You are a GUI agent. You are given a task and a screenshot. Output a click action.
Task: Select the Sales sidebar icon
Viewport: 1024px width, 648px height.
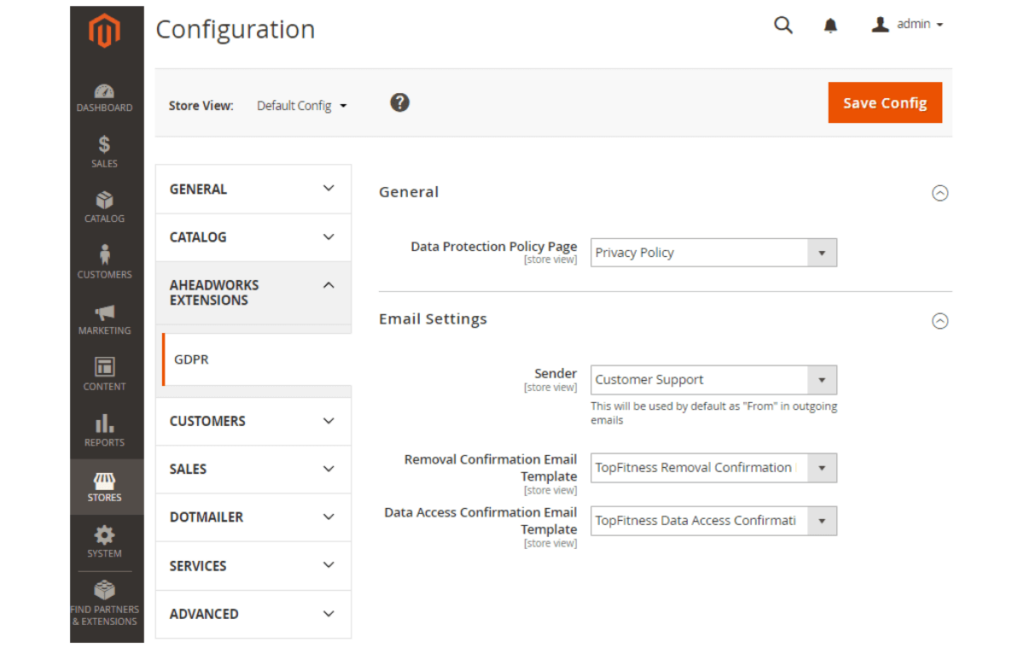[104, 152]
